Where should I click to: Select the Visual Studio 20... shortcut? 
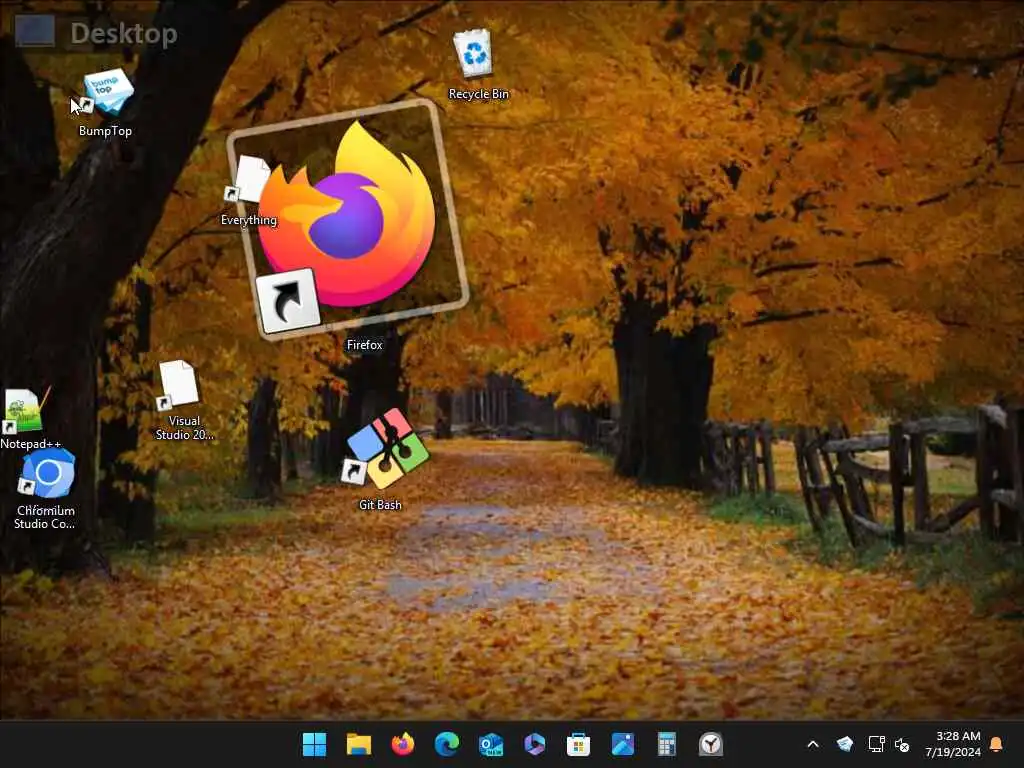(178, 385)
